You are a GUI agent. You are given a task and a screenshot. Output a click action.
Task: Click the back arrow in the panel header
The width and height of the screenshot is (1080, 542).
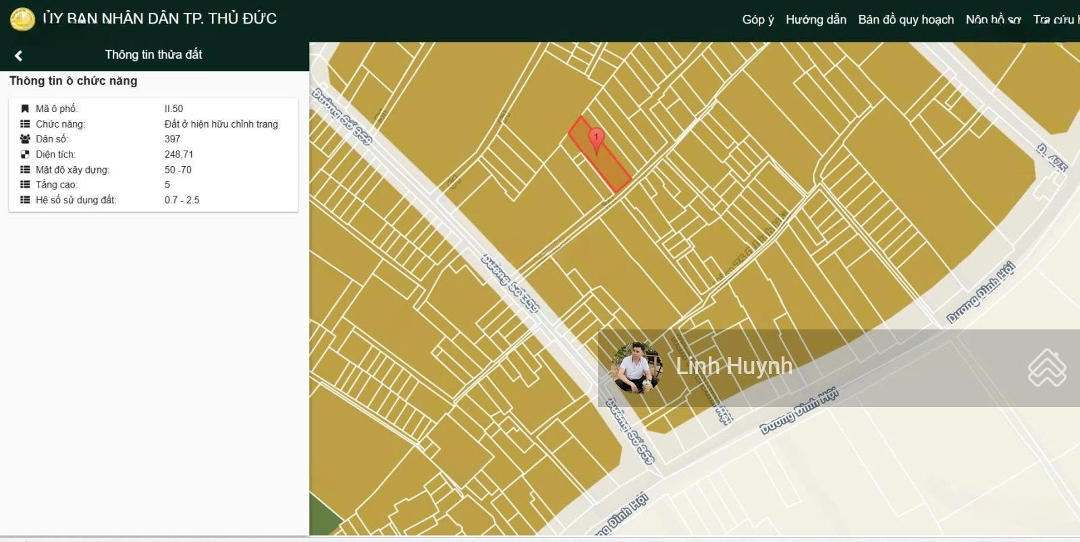click(x=18, y=56)
